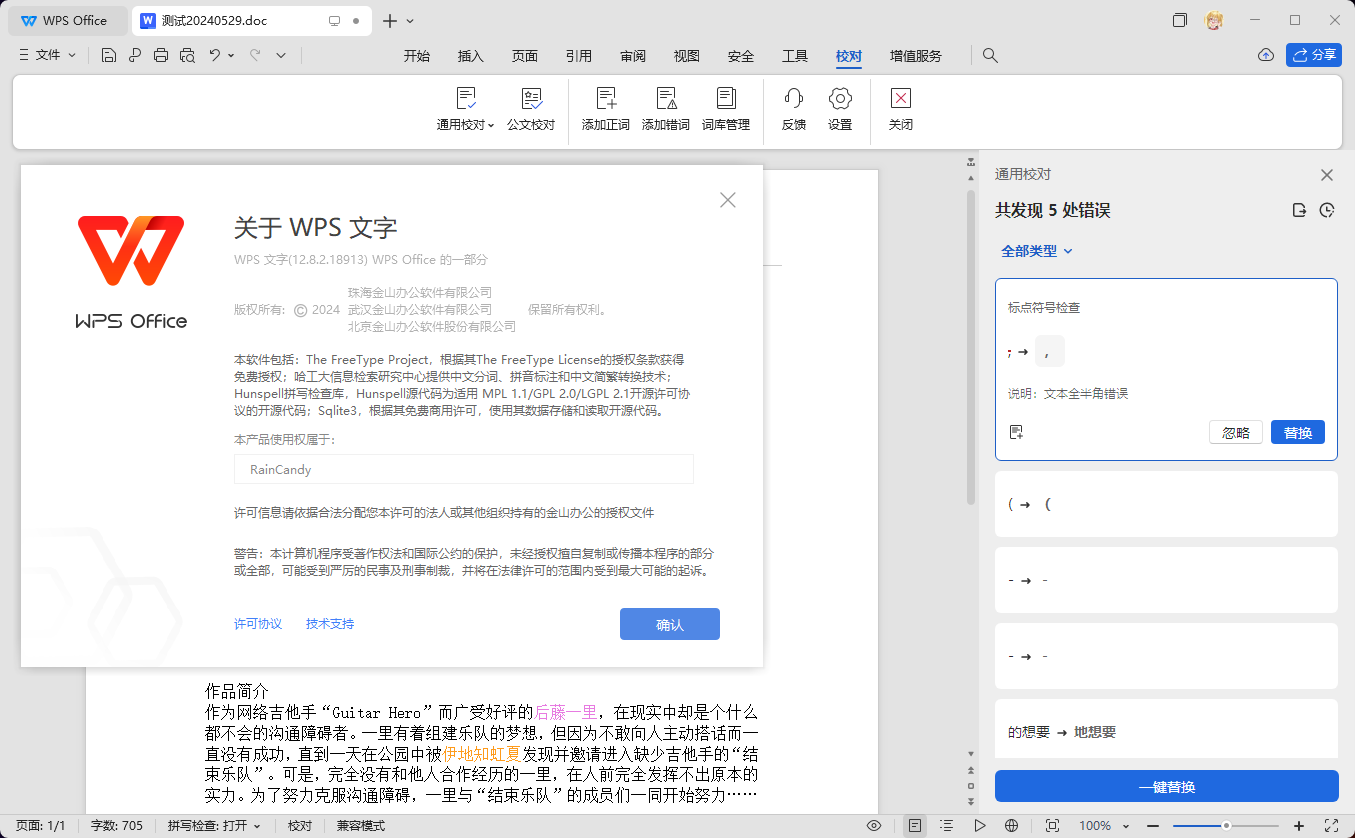Expand the 全部类型 filter dropdown
This screenshot has height=838, width=1355.
(1037, 251)
